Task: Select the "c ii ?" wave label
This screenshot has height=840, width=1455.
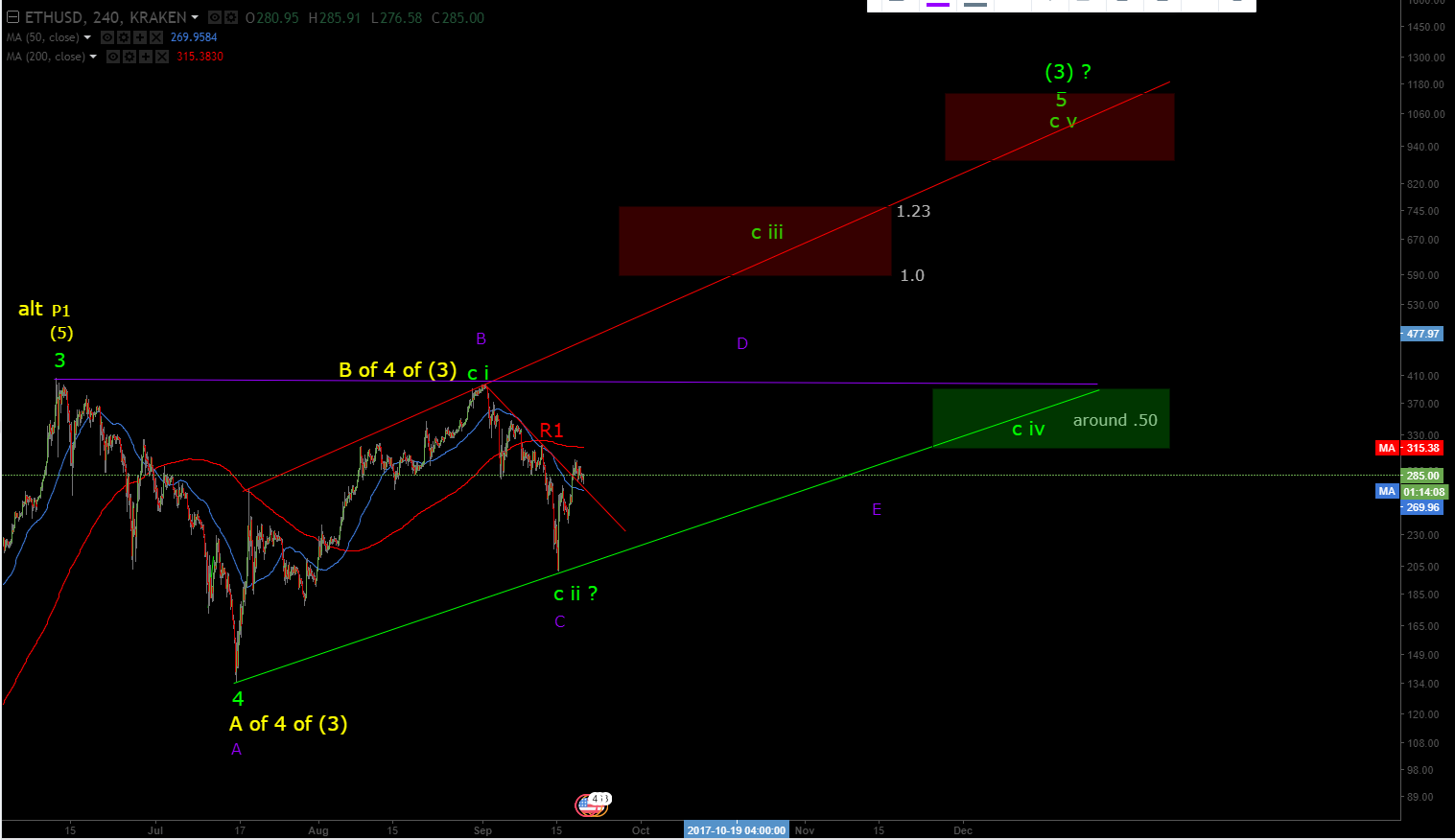Action: pyautogui.click(x=575, y=594)
